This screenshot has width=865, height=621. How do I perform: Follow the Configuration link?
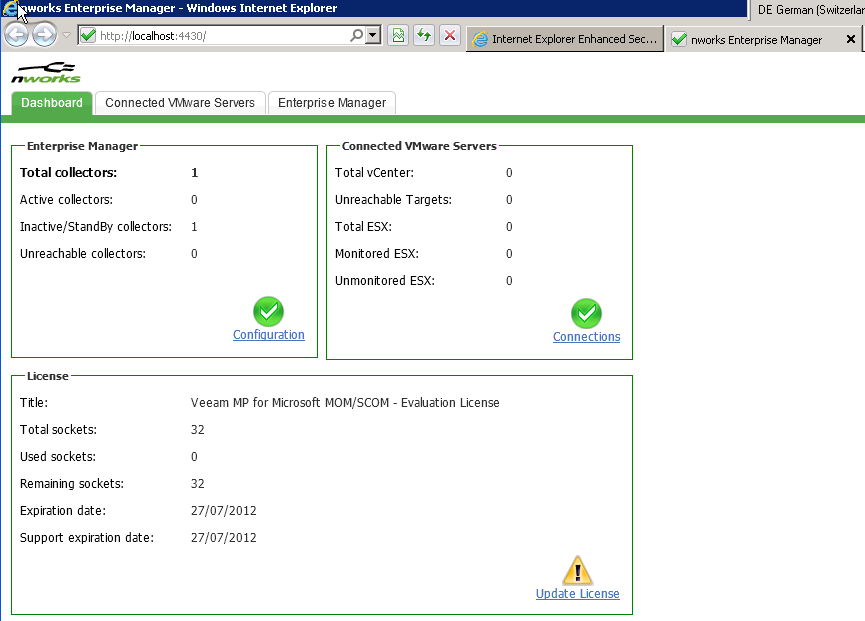pyautogui.click(x=269, y=335)
